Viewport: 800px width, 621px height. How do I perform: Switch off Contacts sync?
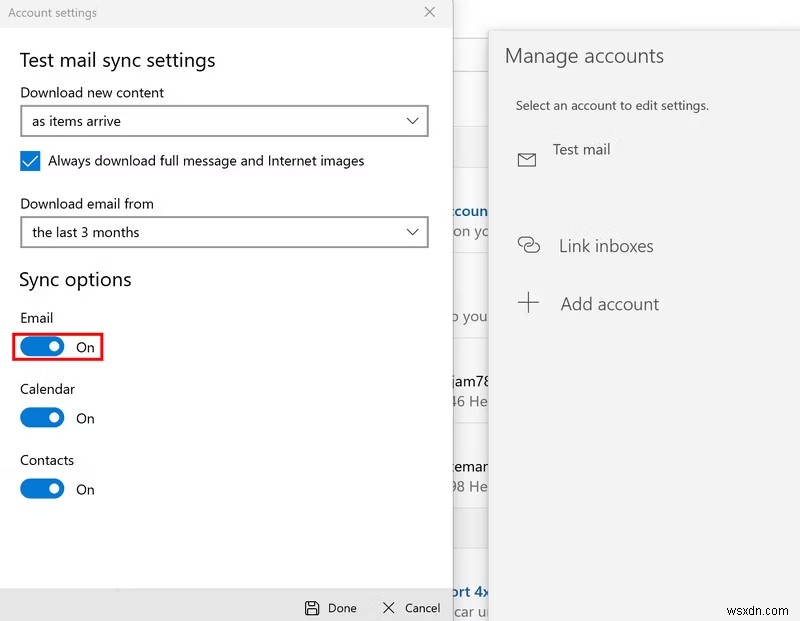[42, 489]
